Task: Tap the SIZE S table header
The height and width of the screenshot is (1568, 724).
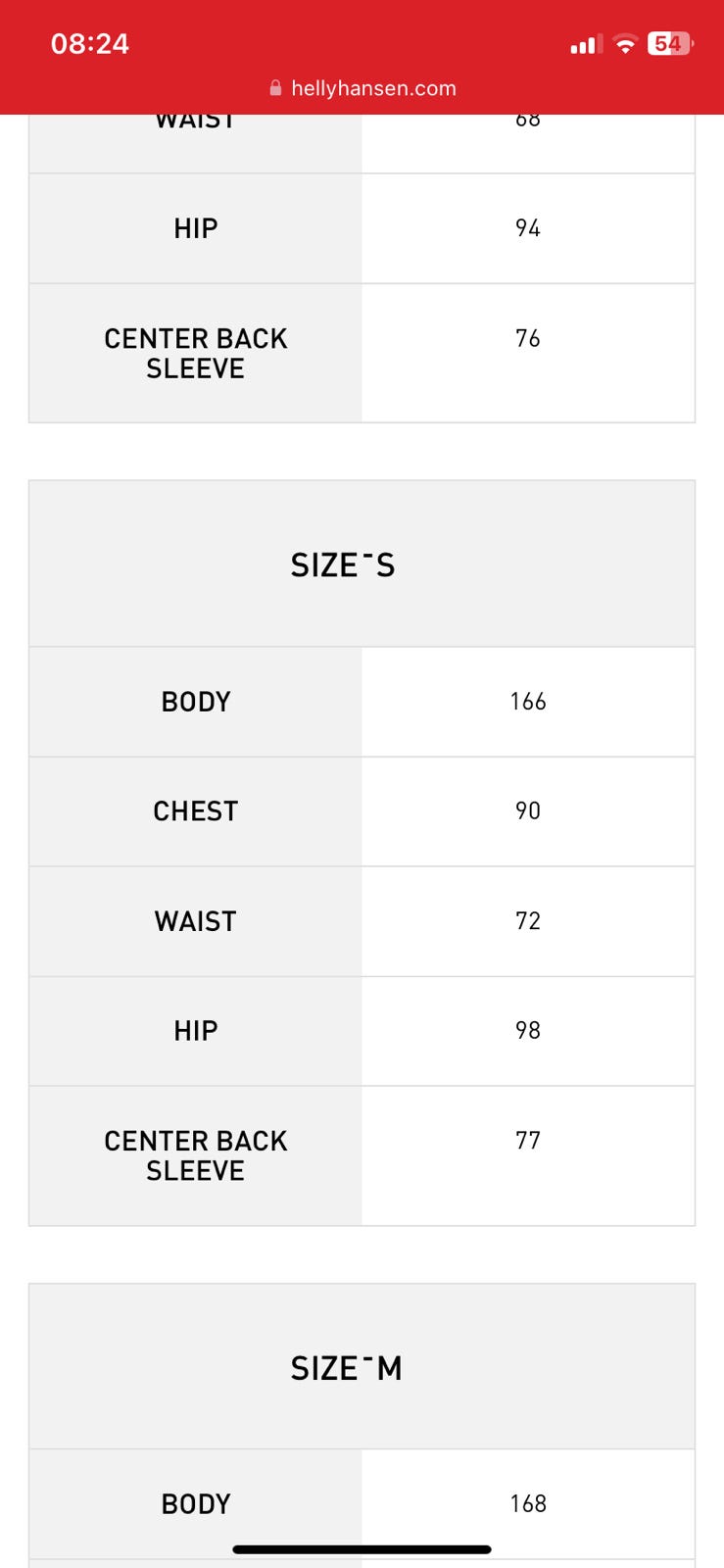Action: tap(343, 565)
